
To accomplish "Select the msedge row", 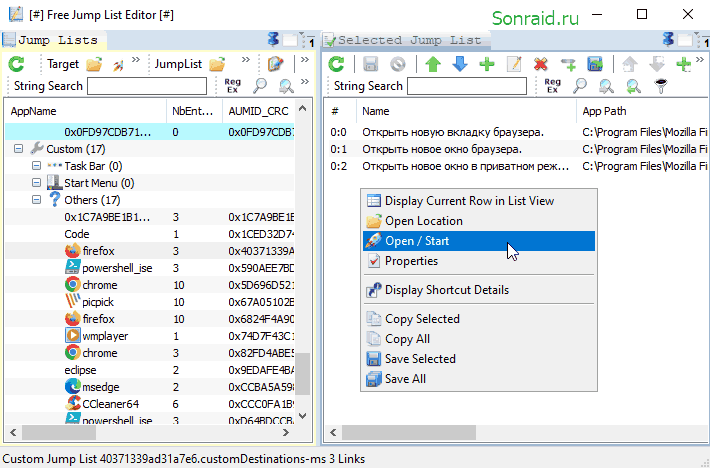I will click(x=150, y=387).
